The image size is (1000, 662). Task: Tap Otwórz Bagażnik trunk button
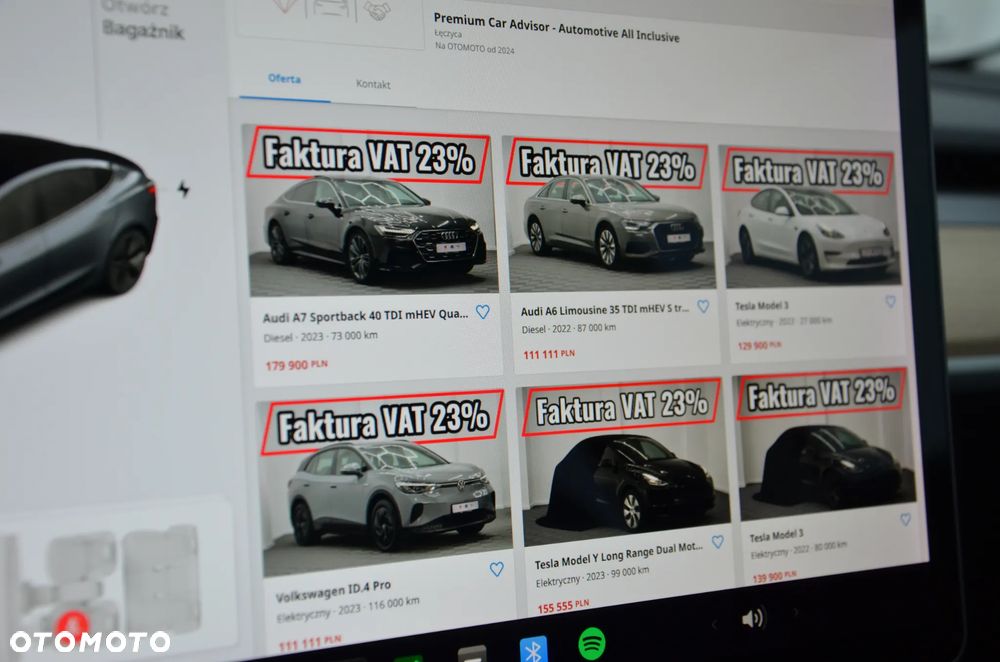(143, 19)
